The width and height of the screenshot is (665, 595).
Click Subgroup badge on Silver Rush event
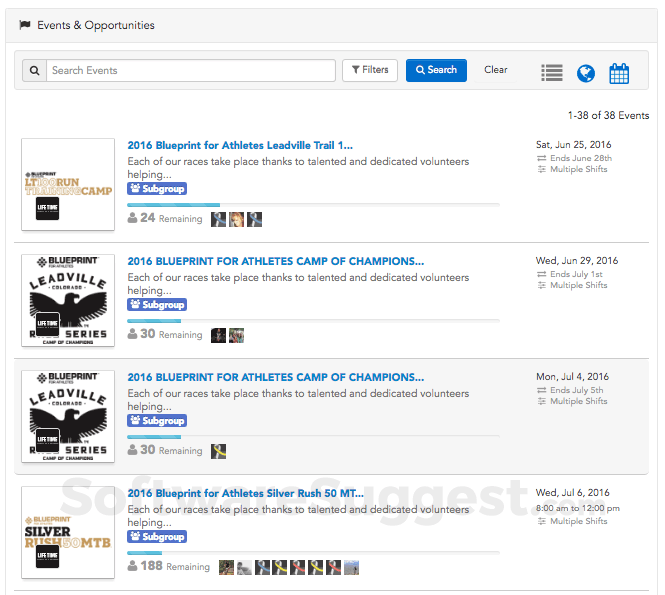coord(157,537)
